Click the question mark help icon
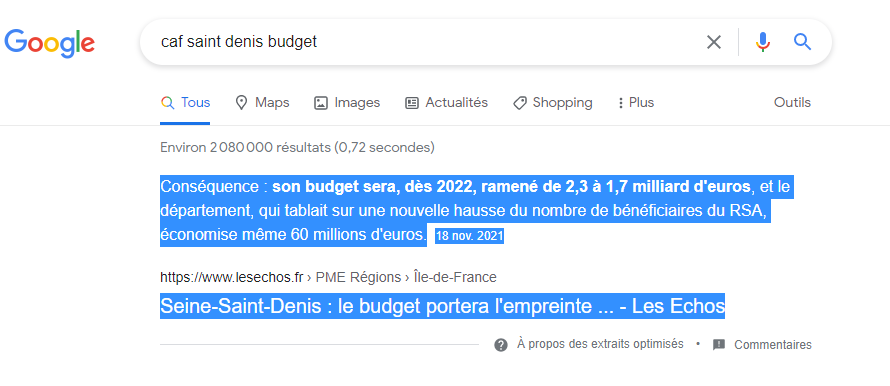 pyautogui.click(x=501, y=345)
